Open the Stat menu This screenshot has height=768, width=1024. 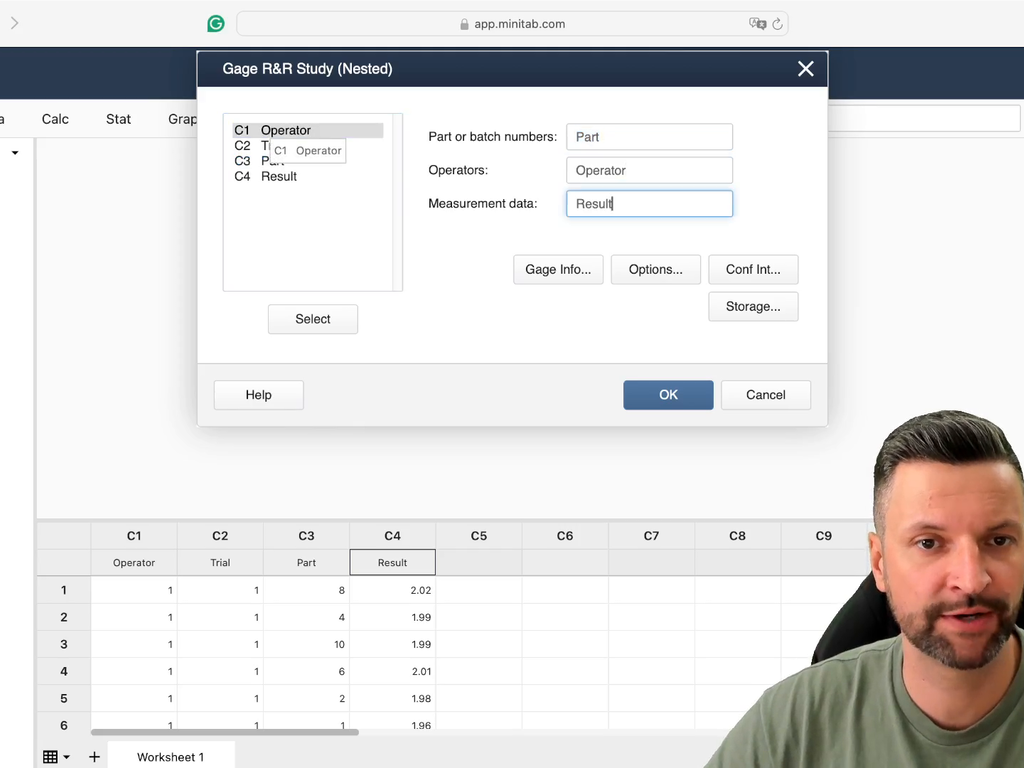118,119
